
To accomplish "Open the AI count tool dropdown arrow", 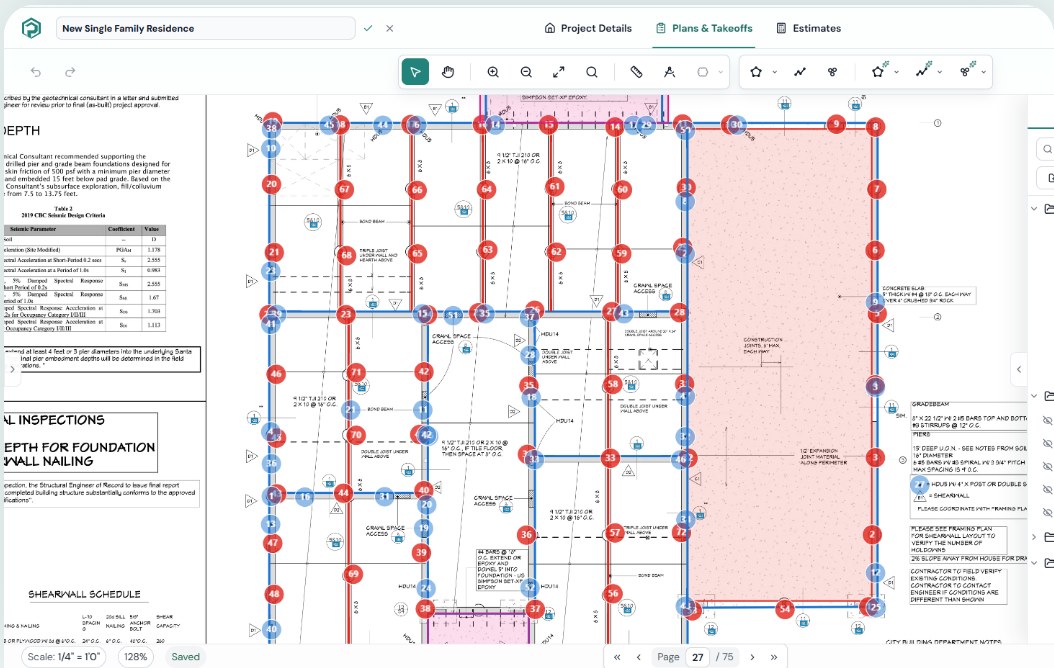I will [983, 72].
